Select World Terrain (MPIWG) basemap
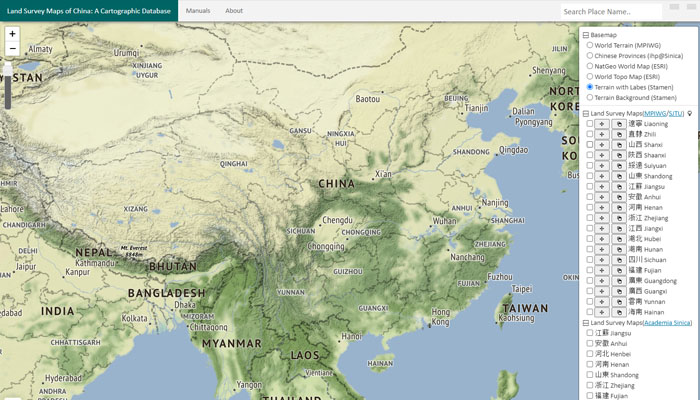The height and width of the screenshot is (400, 700). coord(590,45)
